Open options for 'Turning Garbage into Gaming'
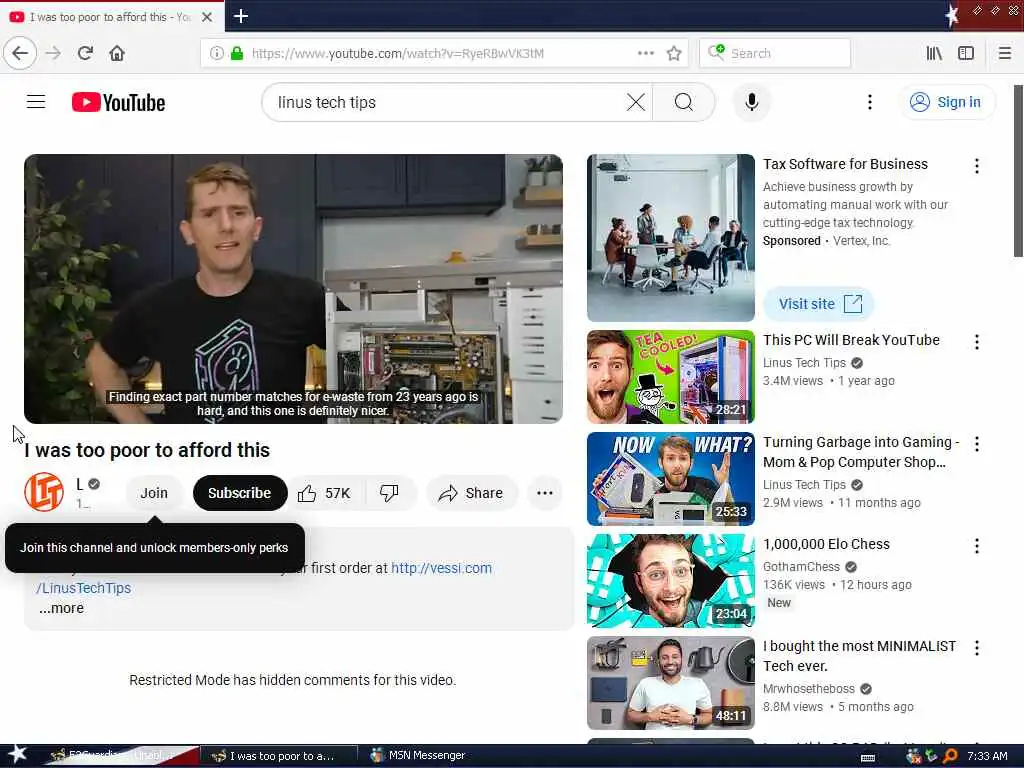The image size is (1024, 768). point(976,444)
